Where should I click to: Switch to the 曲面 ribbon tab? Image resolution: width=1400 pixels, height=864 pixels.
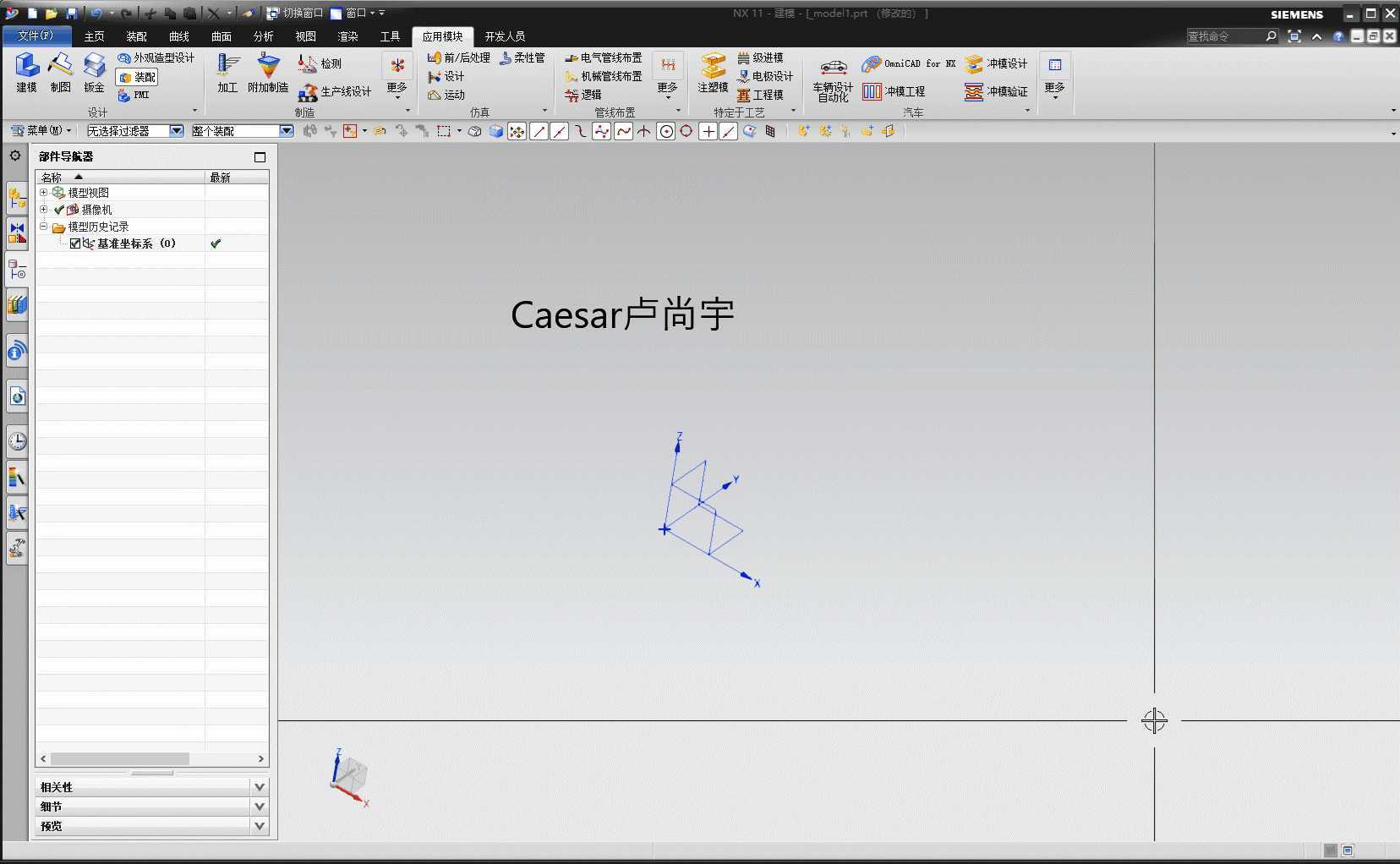(x=221, y=36)
